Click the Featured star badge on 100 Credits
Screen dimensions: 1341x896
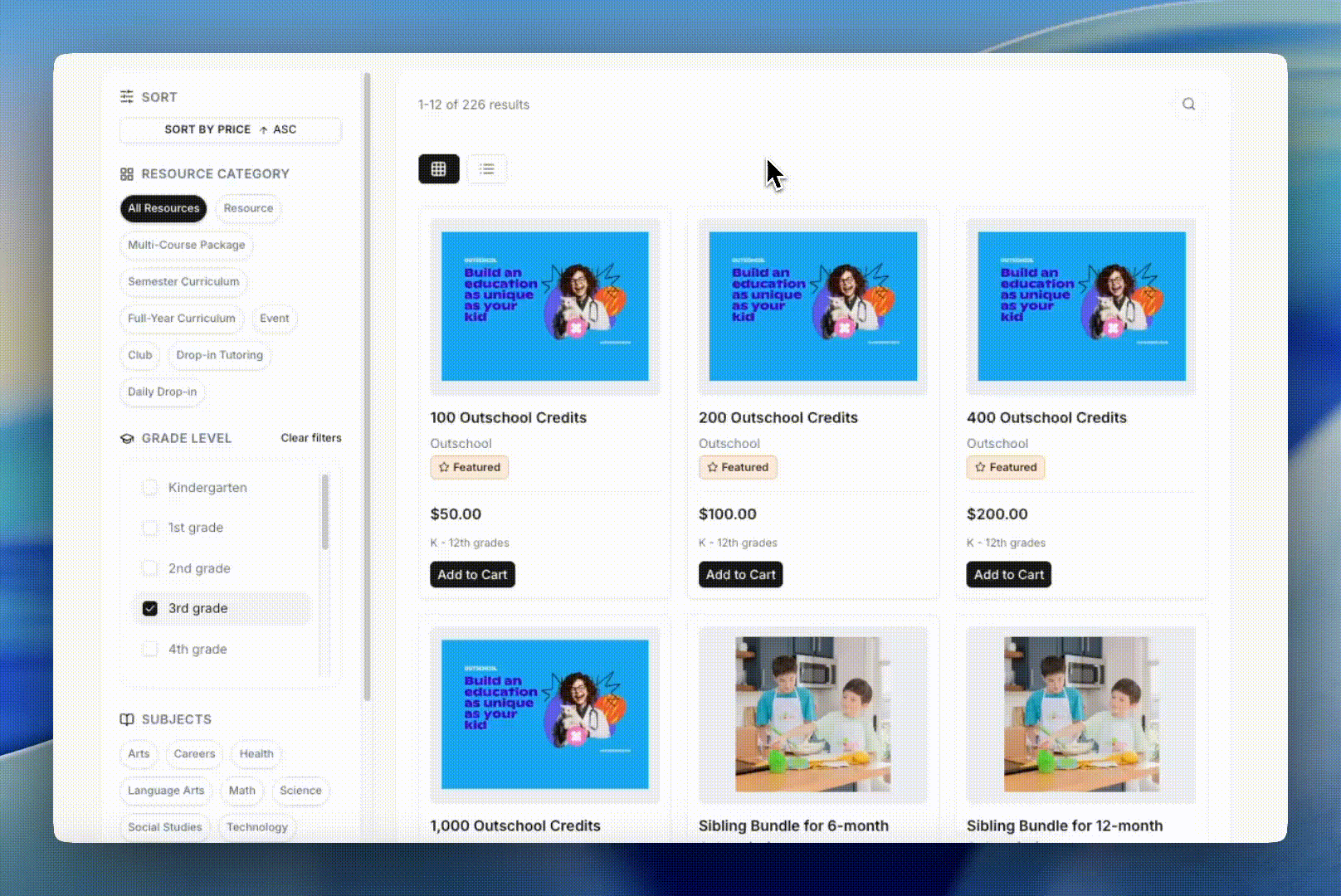click(470, 467)
